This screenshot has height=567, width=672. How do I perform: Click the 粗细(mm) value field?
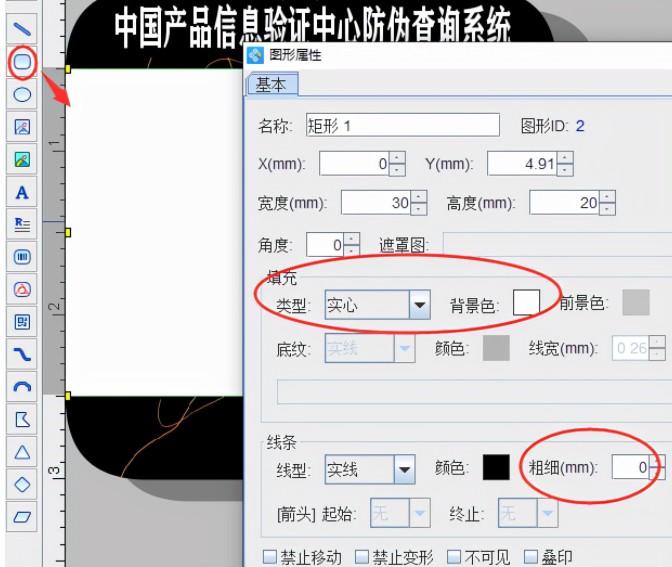tap(630, 467)
